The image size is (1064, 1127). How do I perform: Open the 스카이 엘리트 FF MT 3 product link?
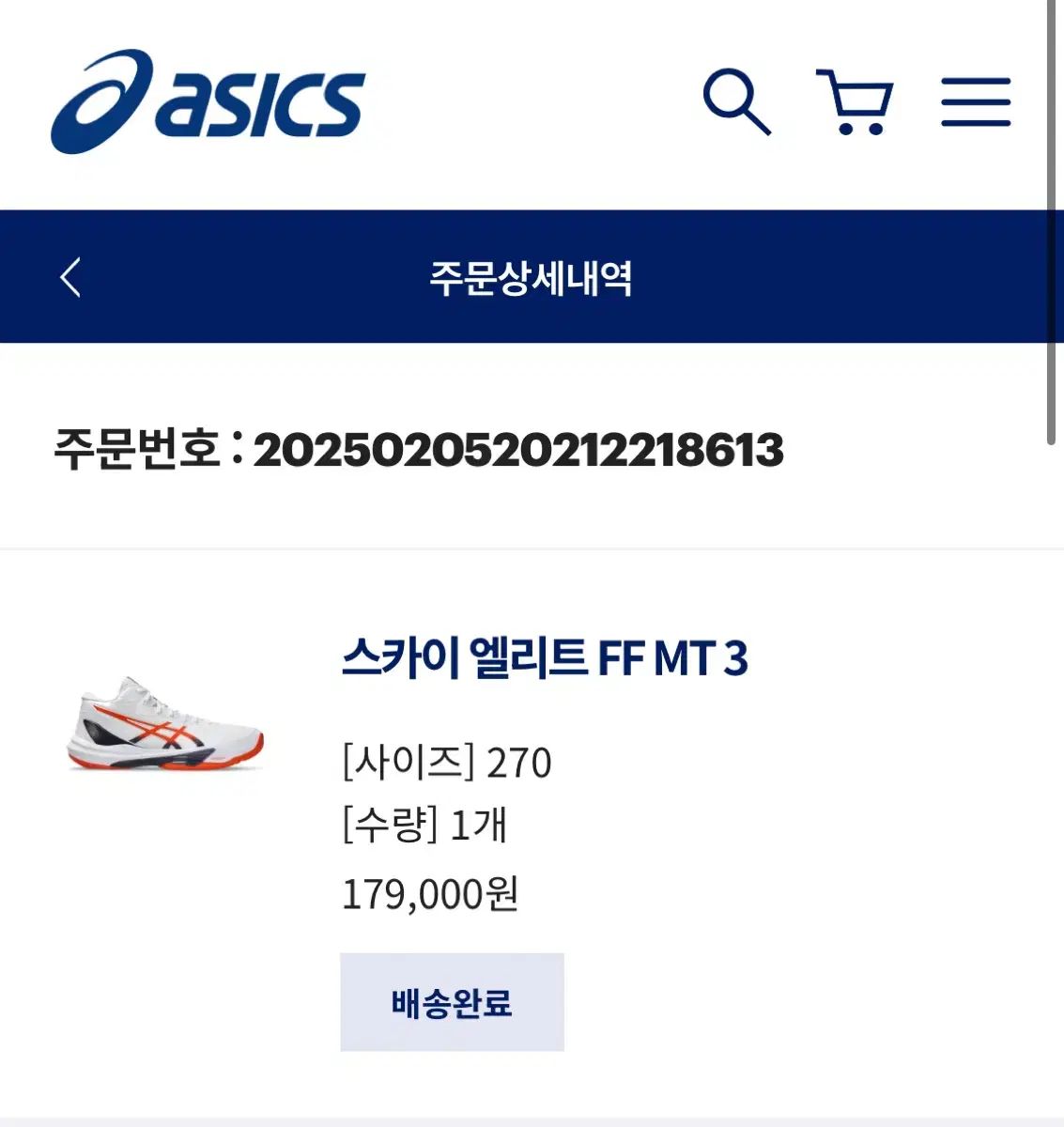545,657
